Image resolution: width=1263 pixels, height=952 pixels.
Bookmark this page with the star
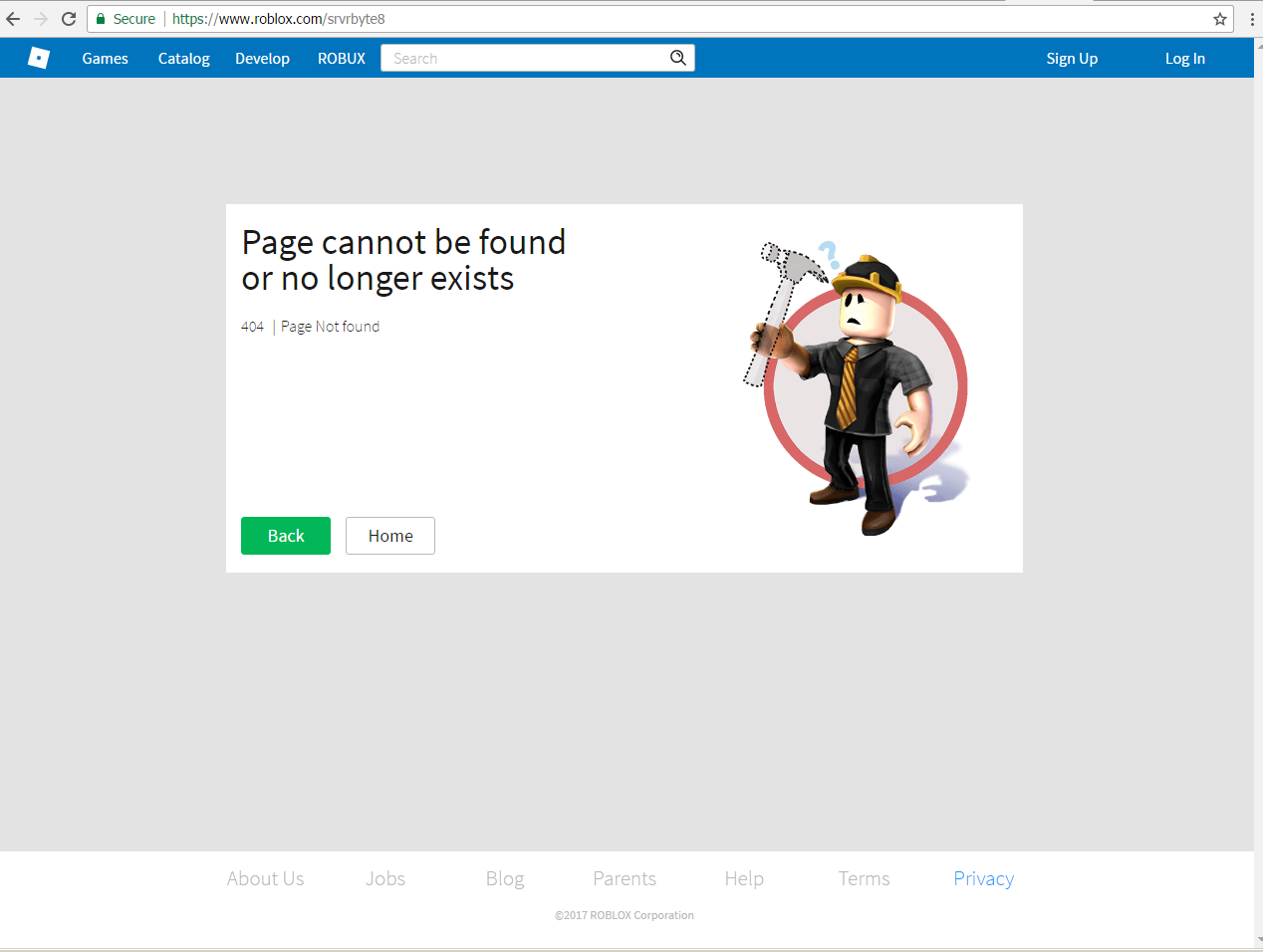point(1220,18)
